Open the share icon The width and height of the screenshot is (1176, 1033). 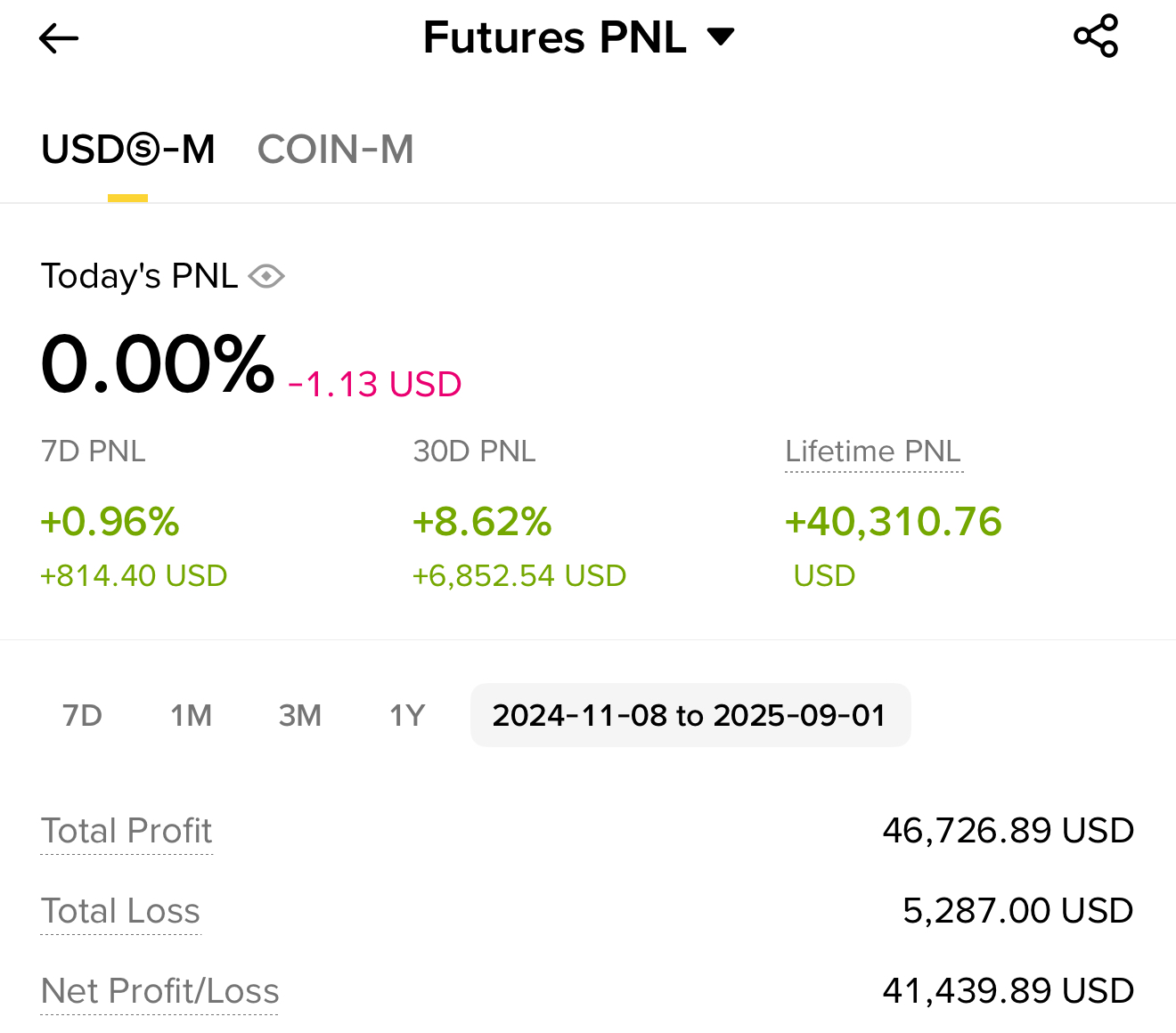[1096, 37]
